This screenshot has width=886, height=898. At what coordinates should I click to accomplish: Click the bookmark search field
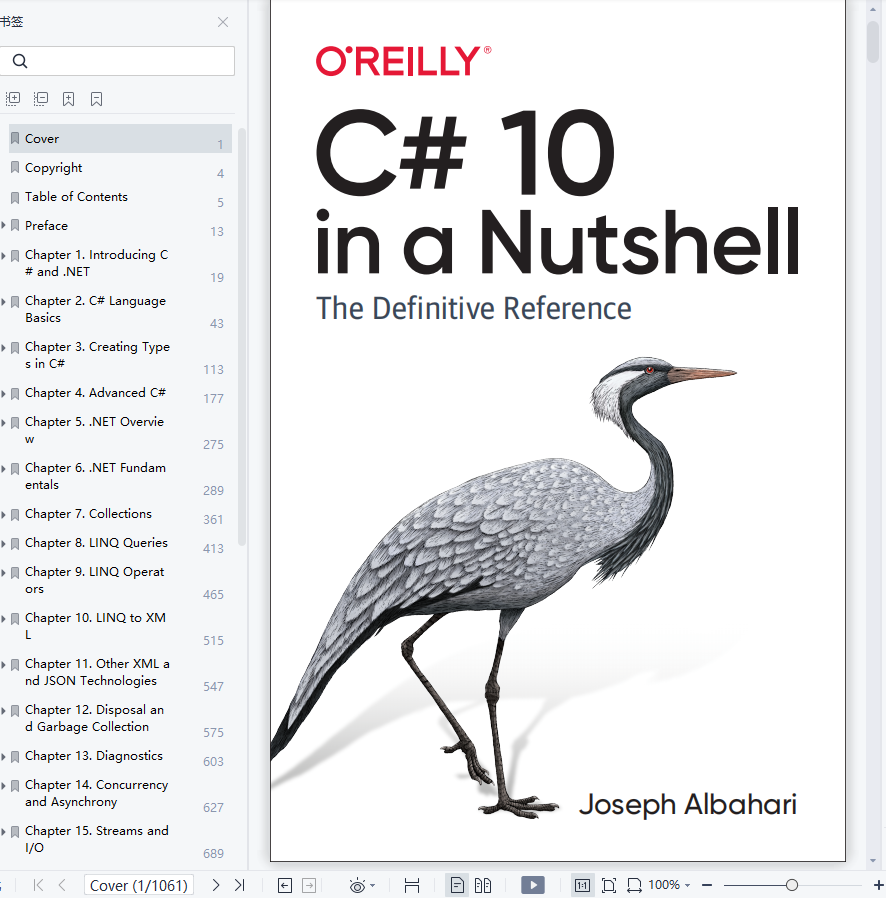[x=117, y=61]
